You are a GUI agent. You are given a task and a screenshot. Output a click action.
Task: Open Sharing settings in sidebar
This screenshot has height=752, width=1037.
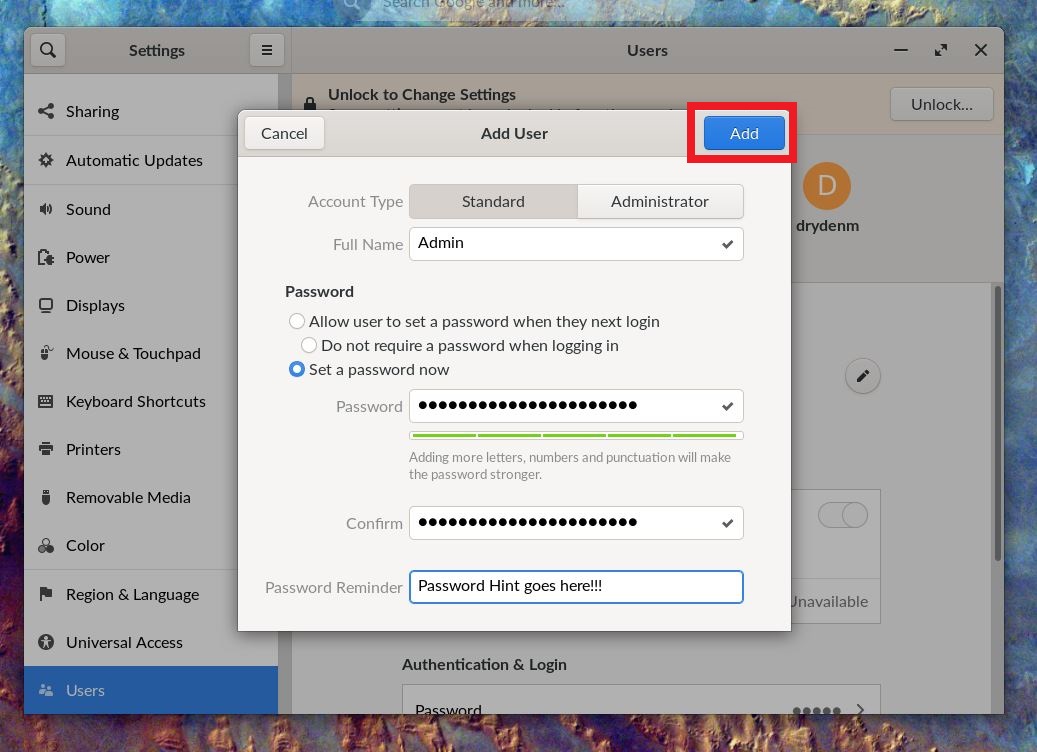tap(151, 111)
